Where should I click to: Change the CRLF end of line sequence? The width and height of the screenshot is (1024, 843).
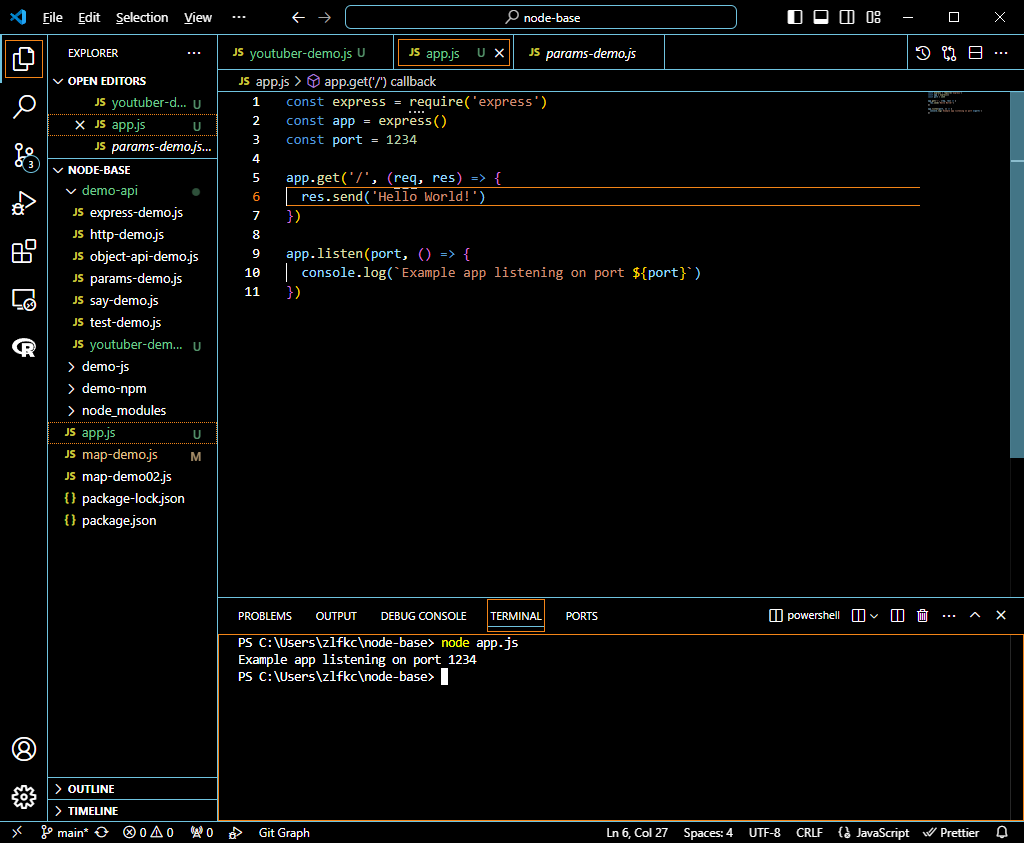(809, 832)
